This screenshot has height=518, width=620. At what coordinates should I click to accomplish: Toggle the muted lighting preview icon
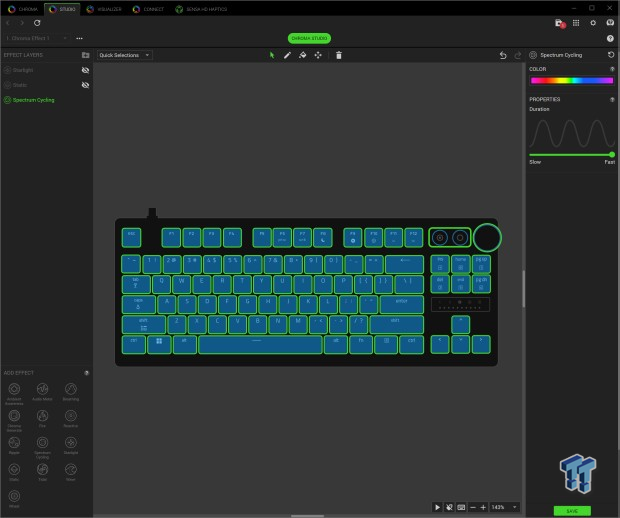point(449,507)
